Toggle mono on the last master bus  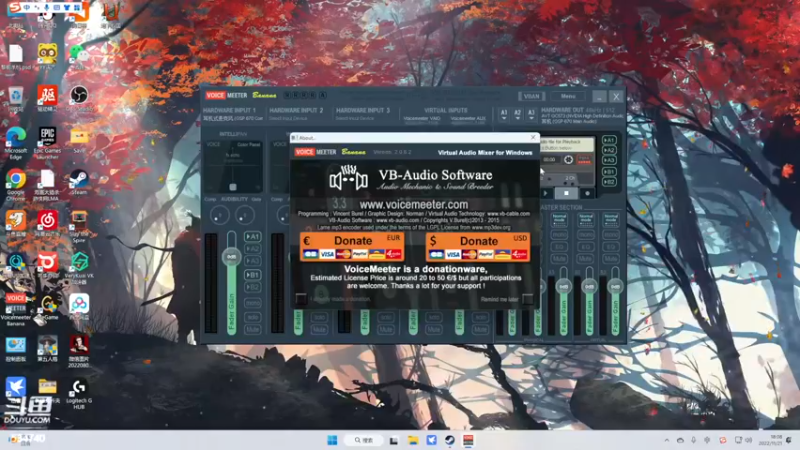tap(611, 235)
